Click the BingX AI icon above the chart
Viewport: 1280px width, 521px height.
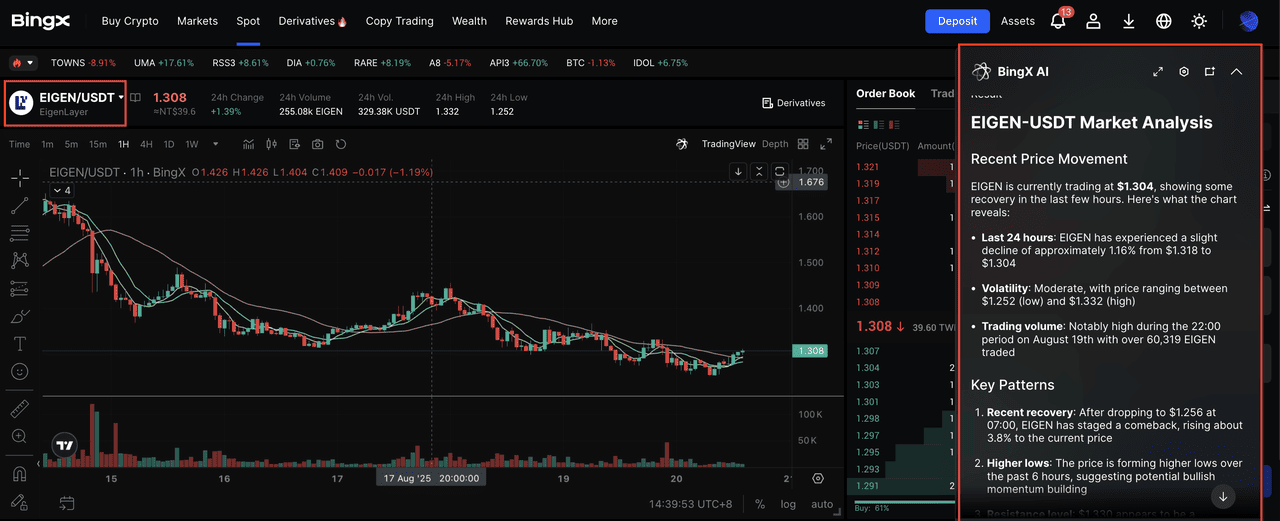click(x=683, y=144)
